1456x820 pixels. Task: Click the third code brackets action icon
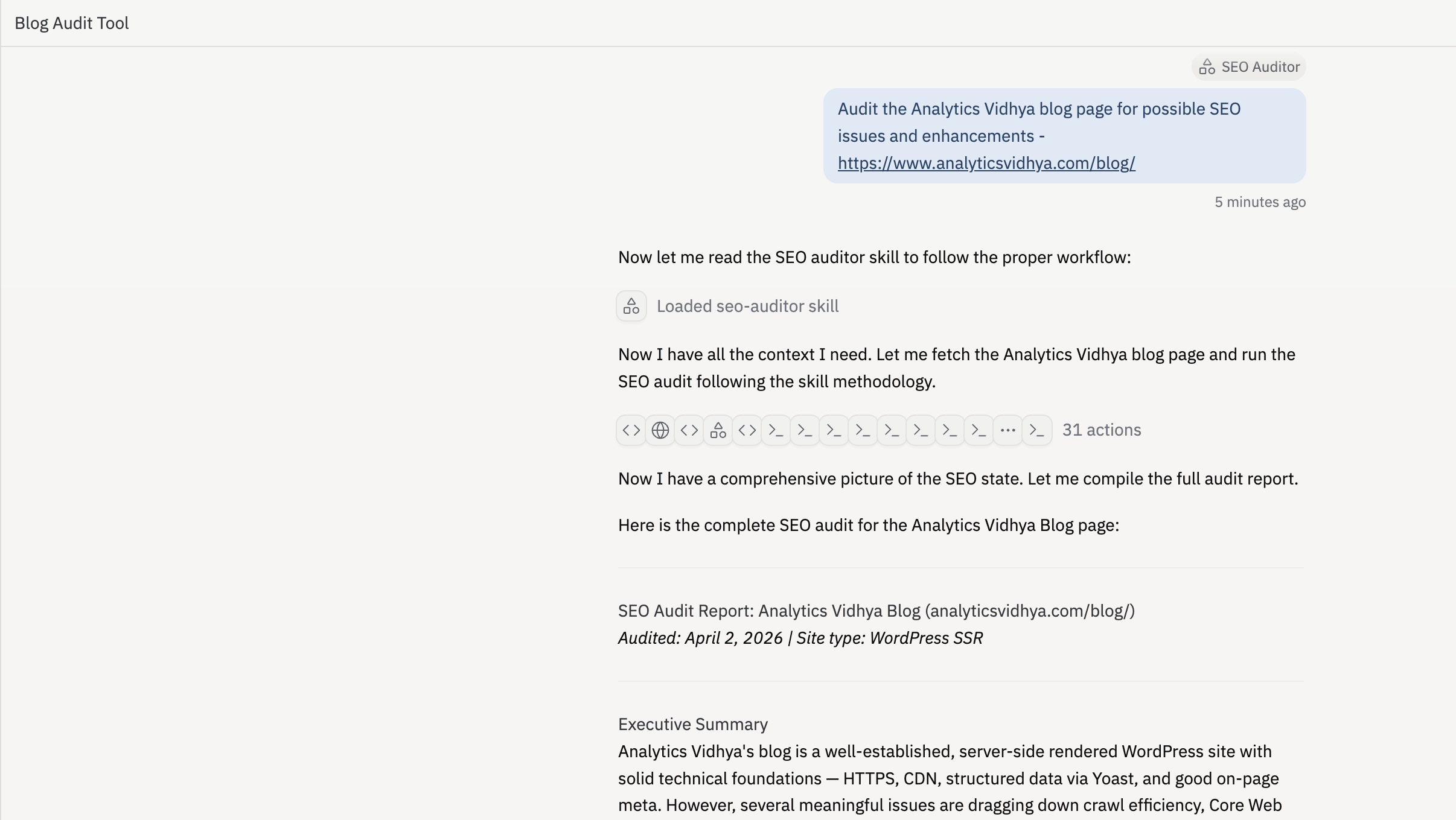point(747,430)
